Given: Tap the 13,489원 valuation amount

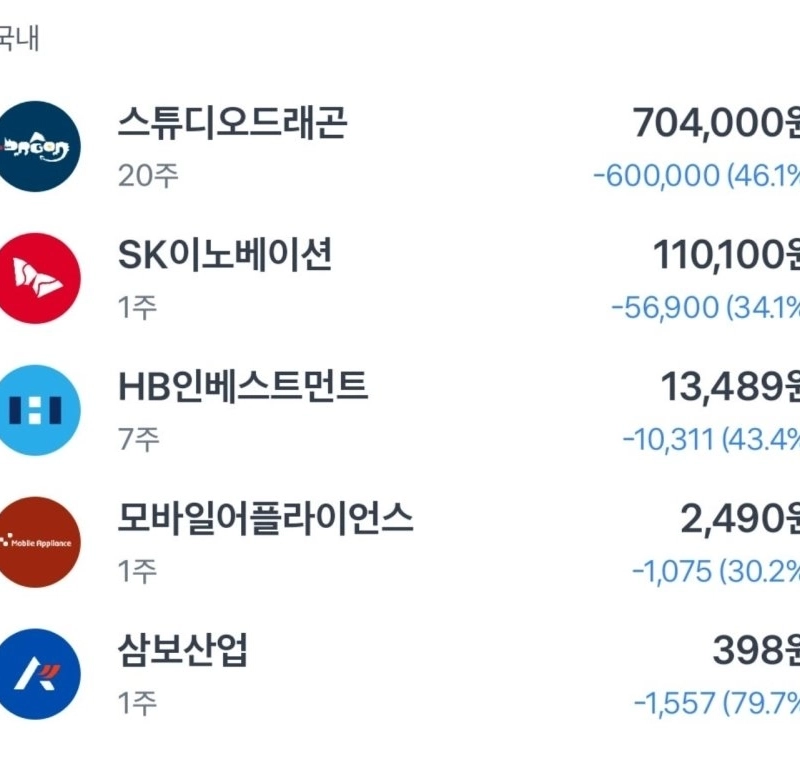Looking at the screenshot, I should tap(730, 387).
